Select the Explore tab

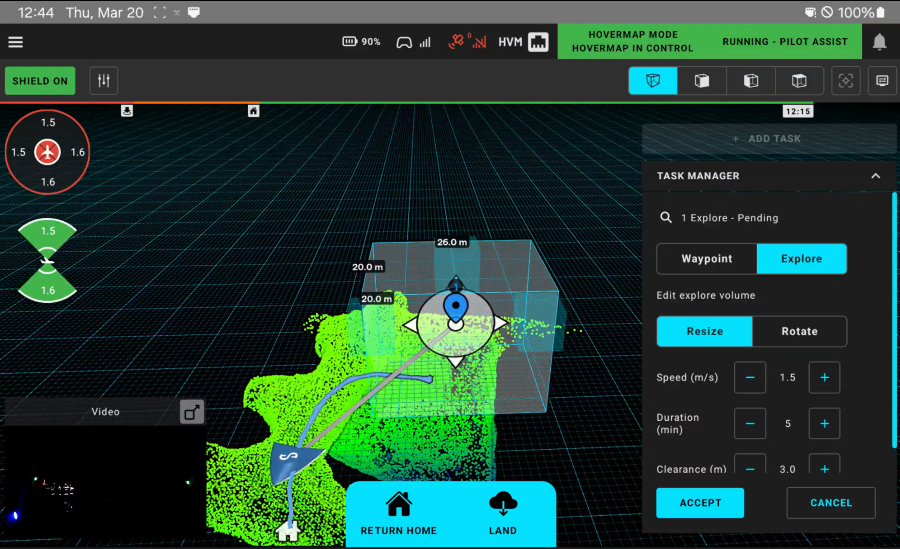tap(801, 259)
